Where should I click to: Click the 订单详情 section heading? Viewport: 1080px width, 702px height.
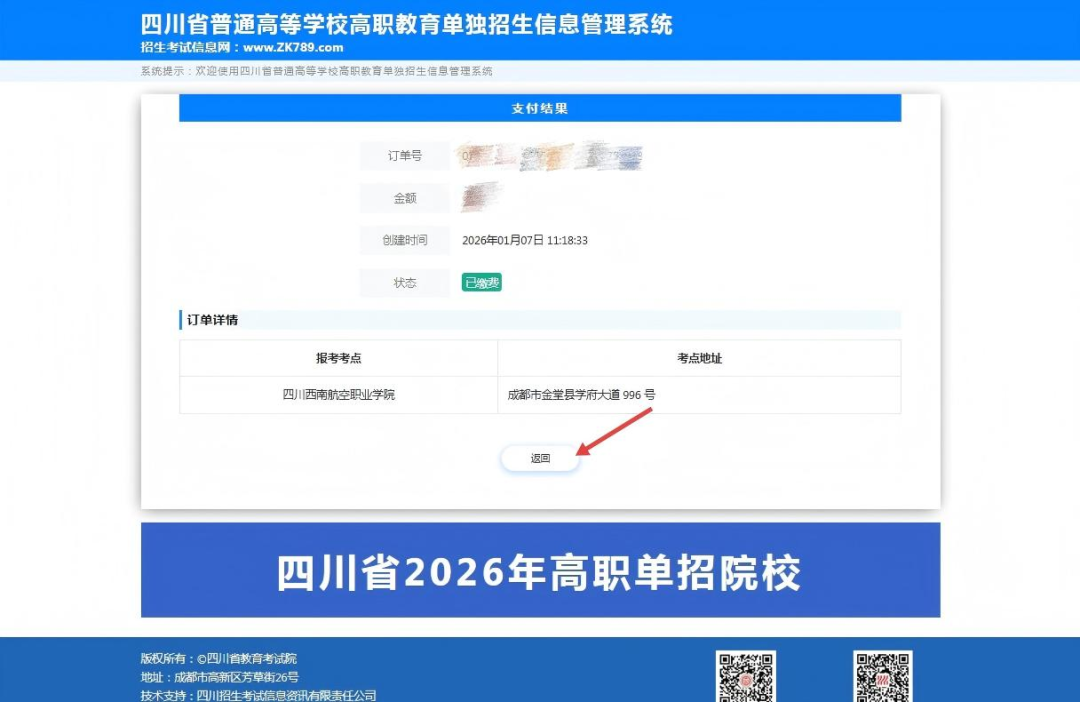[x=213, y=320]
